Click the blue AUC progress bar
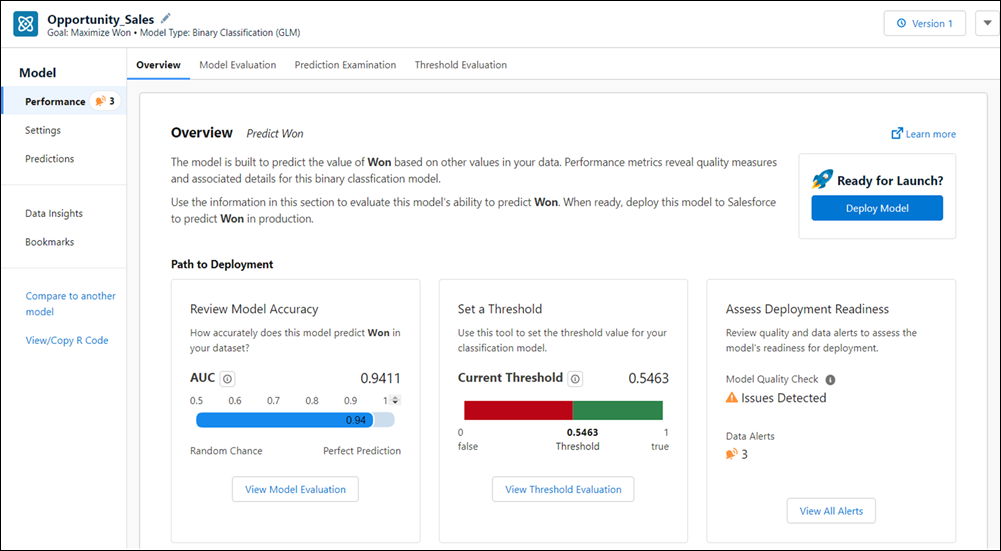Image resolution: width=1001 pixels, height=551 pixels. pyautogui.click(x=285, y=419)
